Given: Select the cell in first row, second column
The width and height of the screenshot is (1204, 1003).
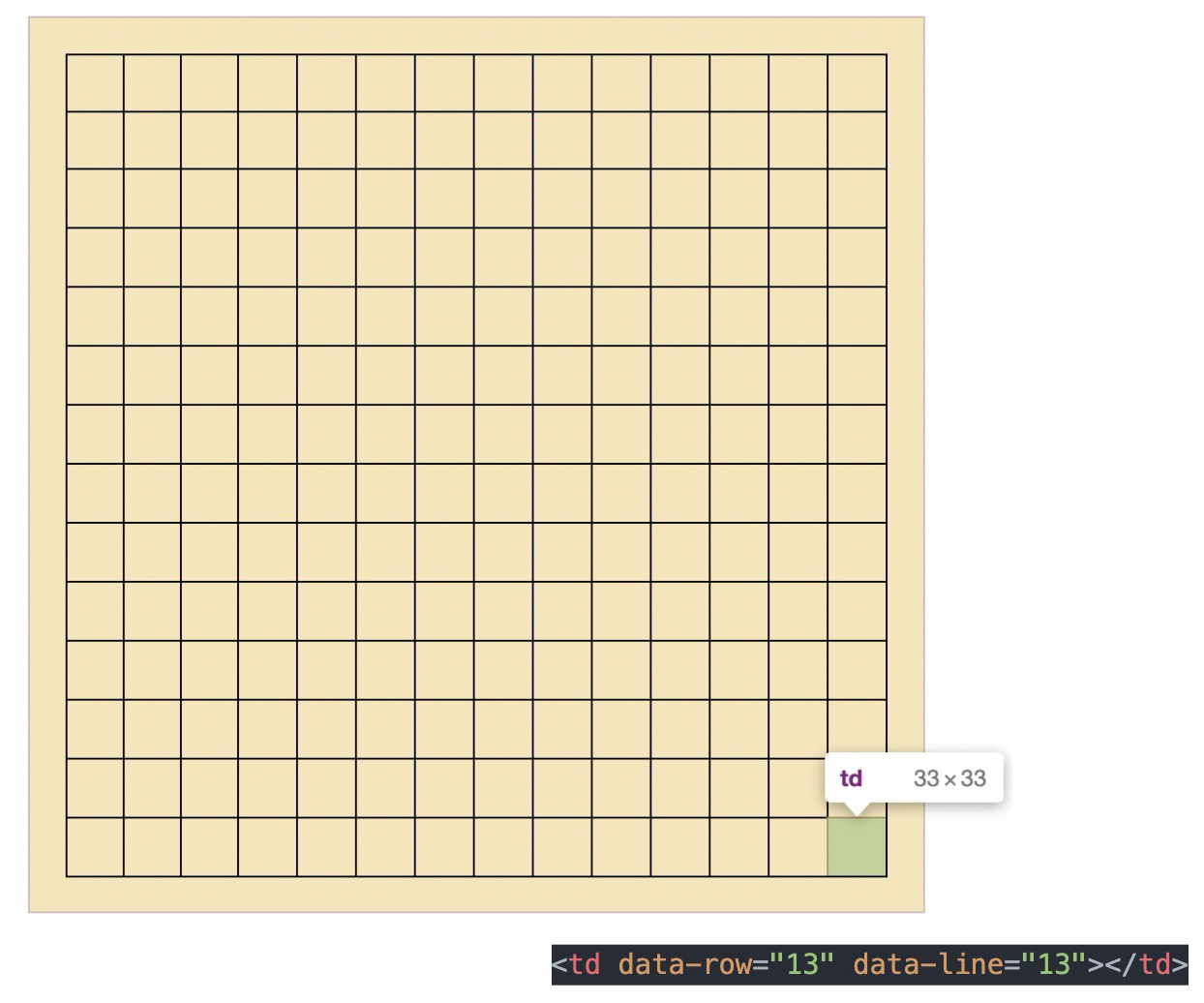Looking at the screenshot, I should (152, 83).
